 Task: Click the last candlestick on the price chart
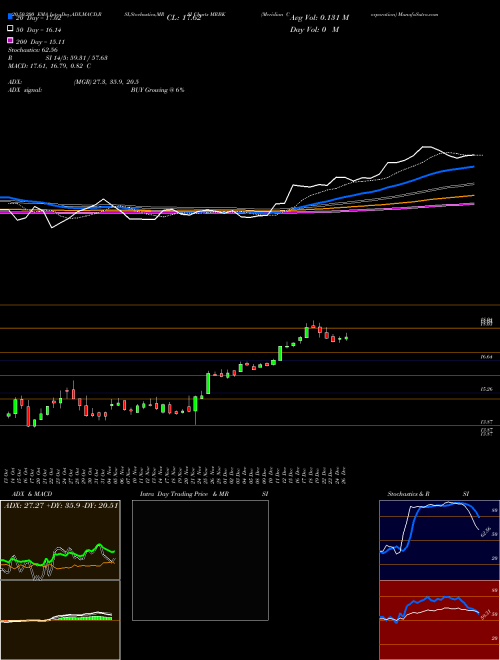(346, 337)
